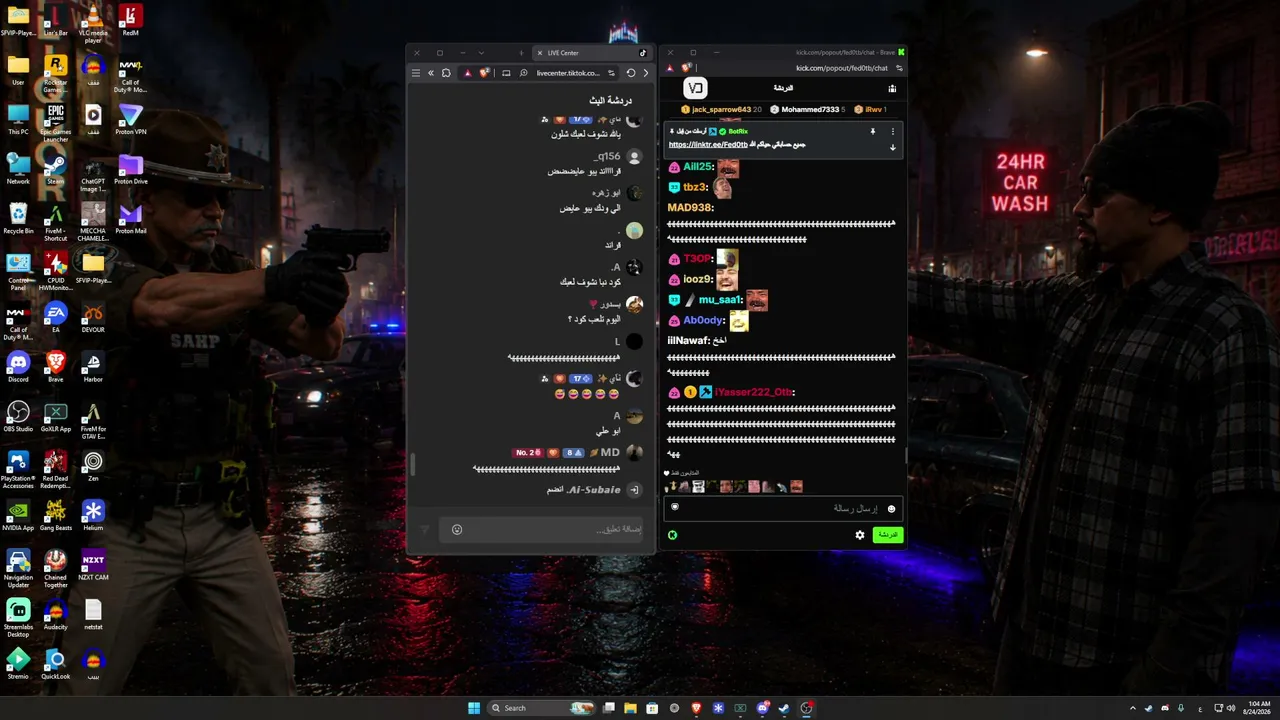Click the Kick send message input field
Viewport: 1280px width, 720px height.
[x=783, y=508]
